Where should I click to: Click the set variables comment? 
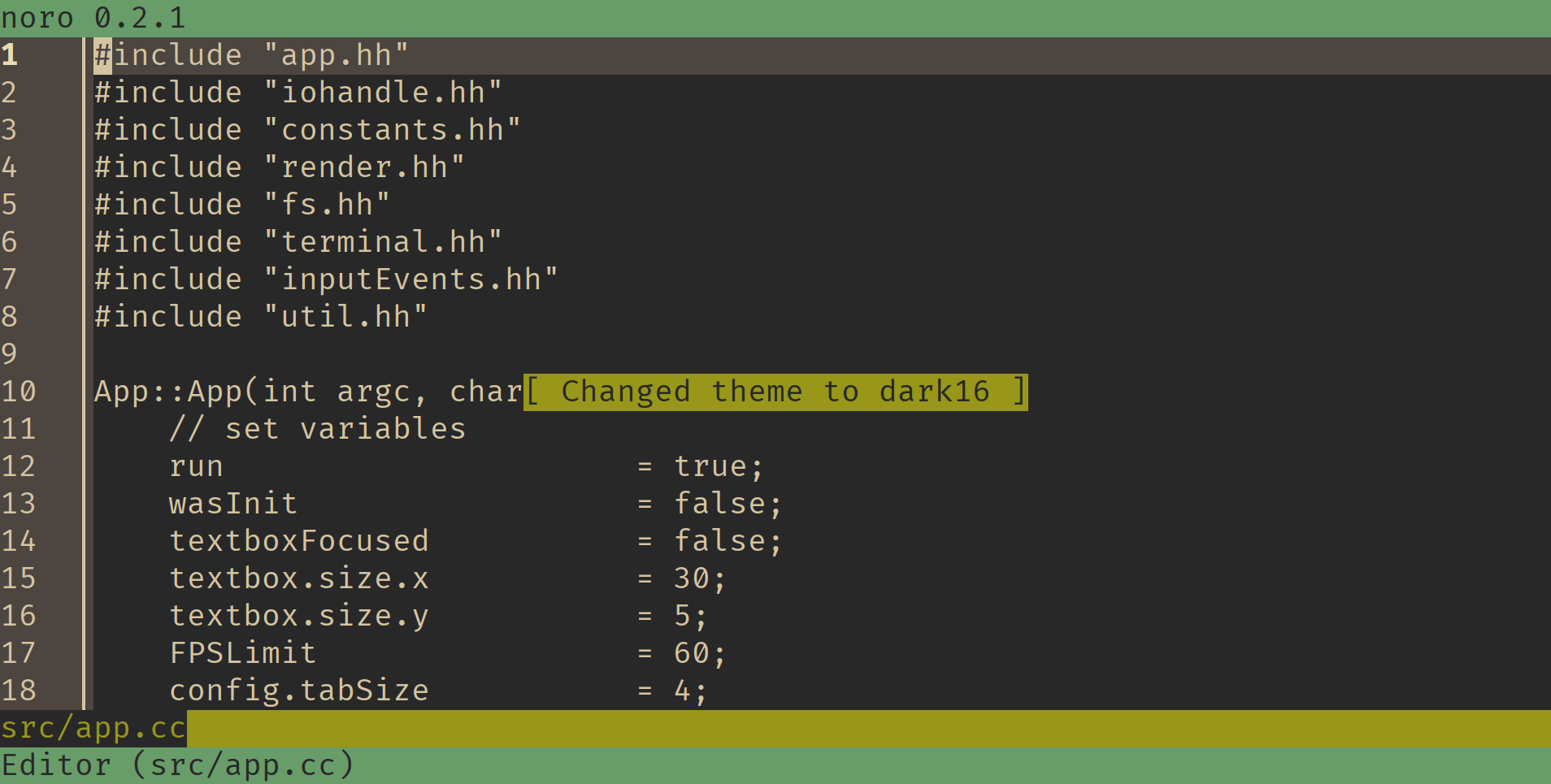click(318, 428)
